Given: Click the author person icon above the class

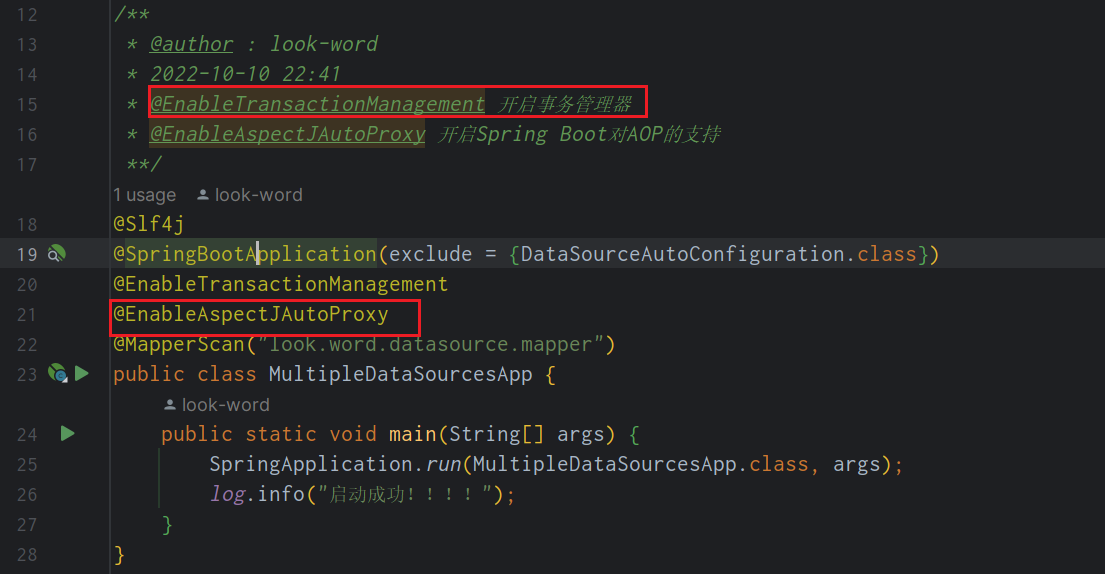Looking at the screenshot, I should coord(203,195).
